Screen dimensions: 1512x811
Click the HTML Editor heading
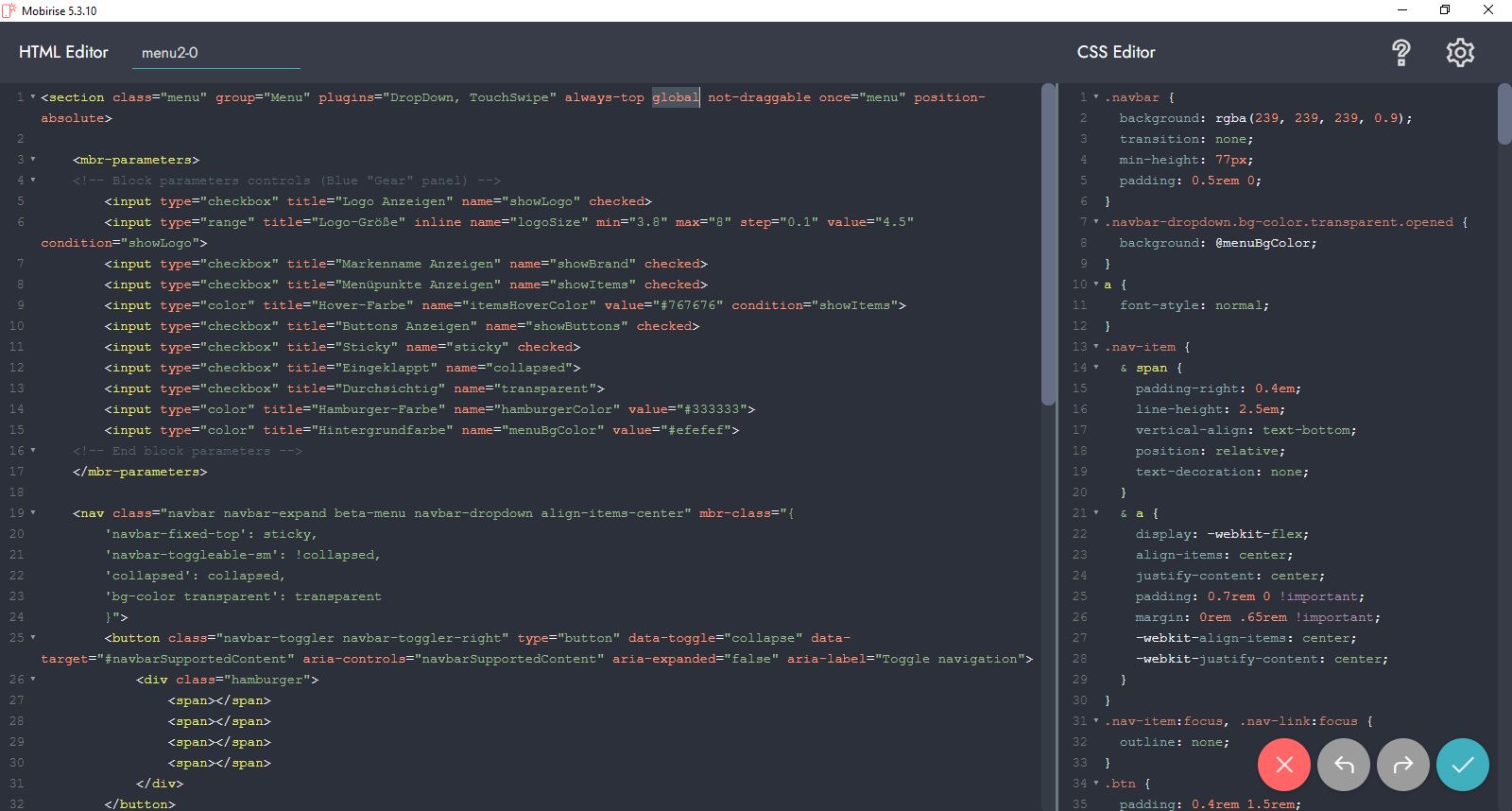[x=63, y=52]
